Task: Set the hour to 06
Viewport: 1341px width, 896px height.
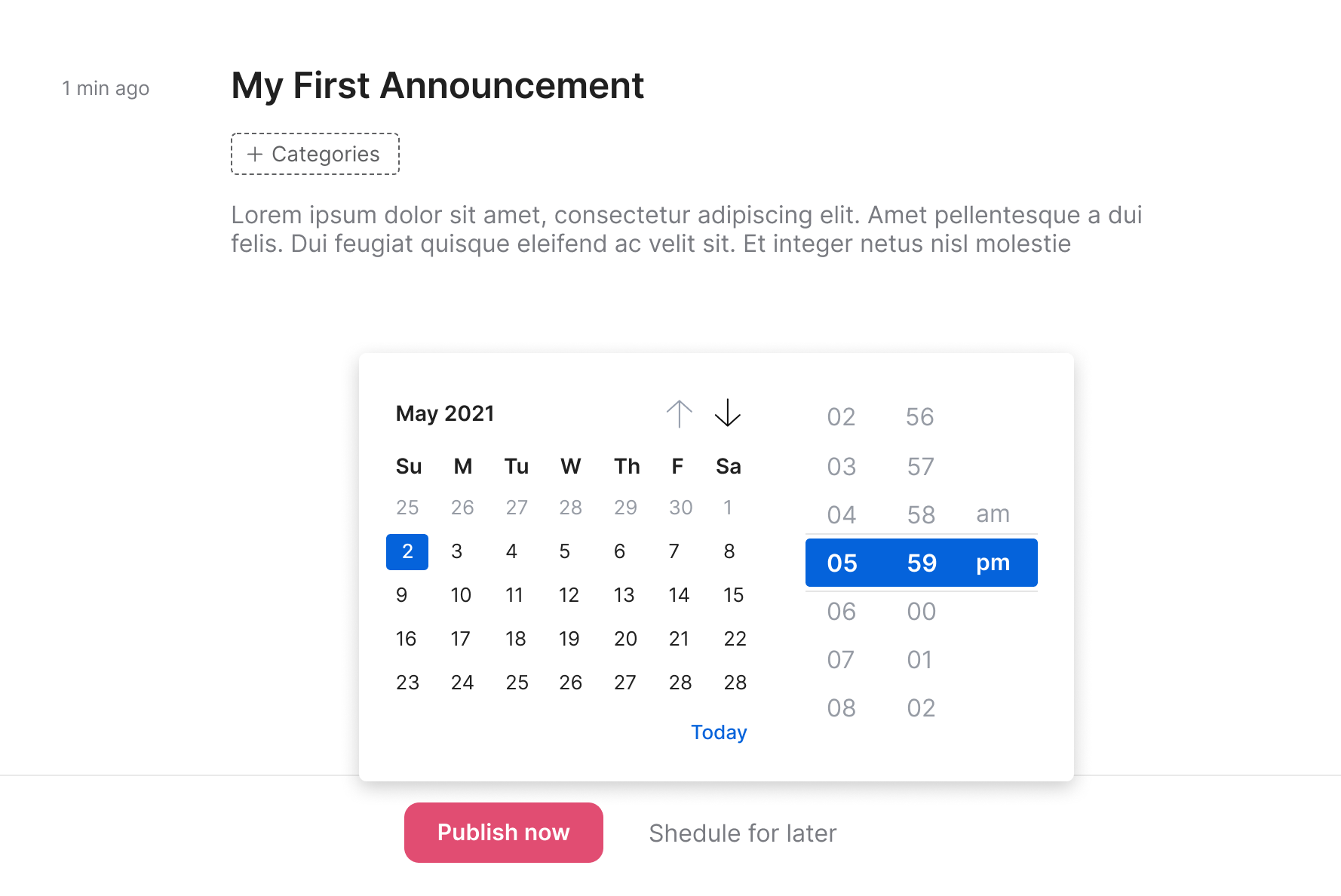Action: 842,612
